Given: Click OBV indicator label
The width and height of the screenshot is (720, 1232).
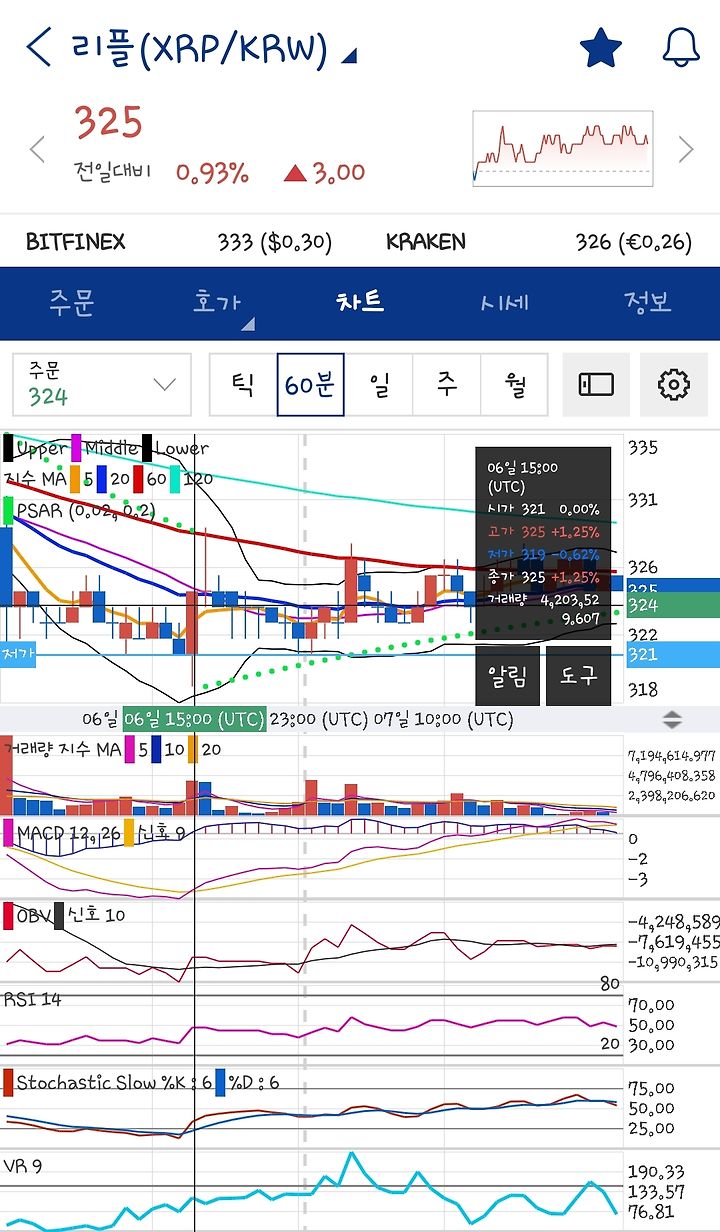Looking at the screenshot, I should pos(34,914).
